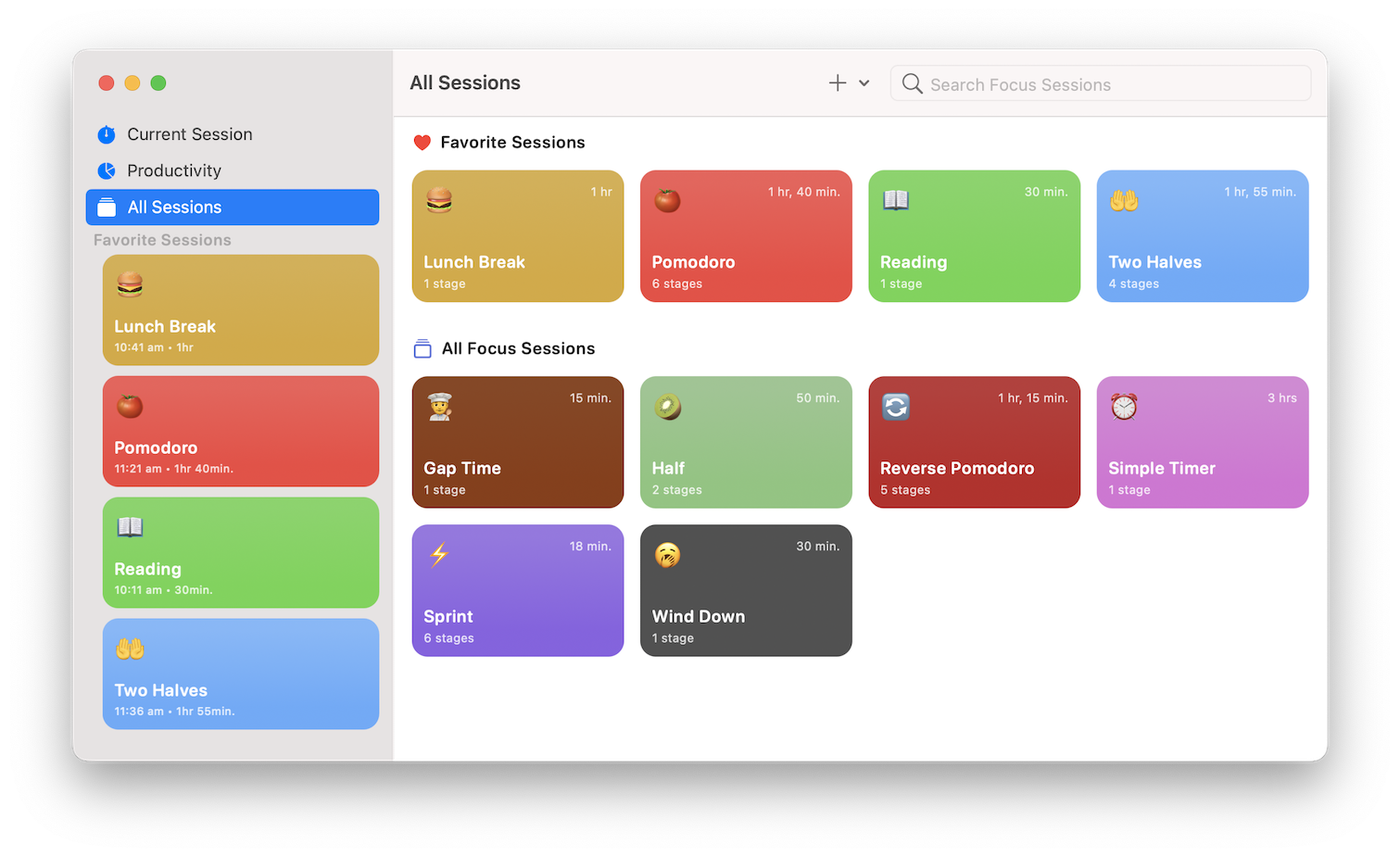Viewport: 1400px width, 857px height.
Task: Click the plus icon to add a session
Action: point(837,84)
